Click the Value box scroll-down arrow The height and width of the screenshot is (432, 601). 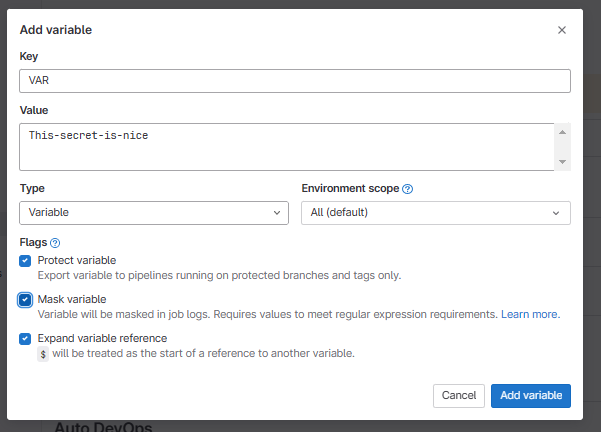click(x=563, y=161)
